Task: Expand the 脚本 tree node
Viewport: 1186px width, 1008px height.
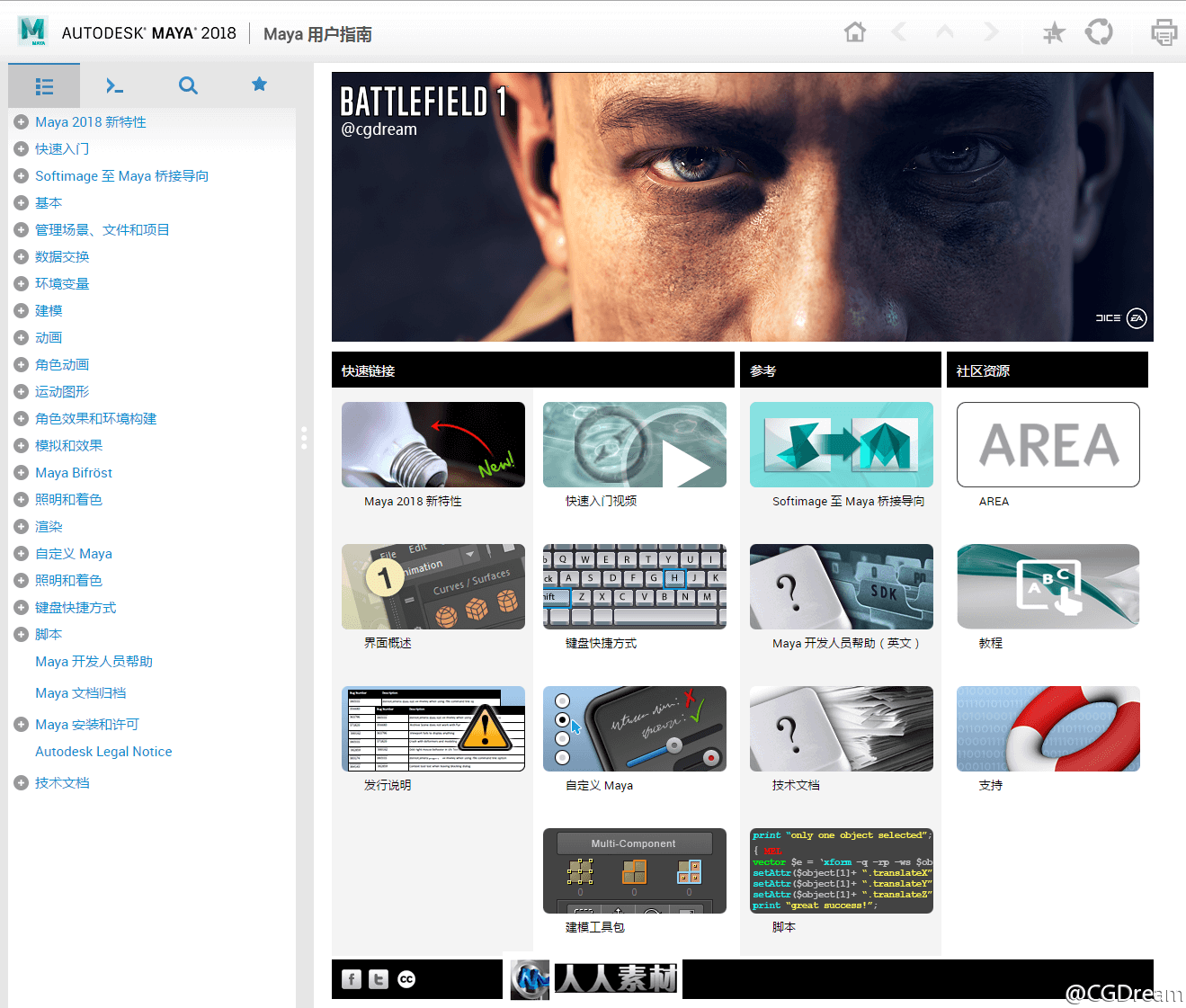Action: (x=21, y=634)
